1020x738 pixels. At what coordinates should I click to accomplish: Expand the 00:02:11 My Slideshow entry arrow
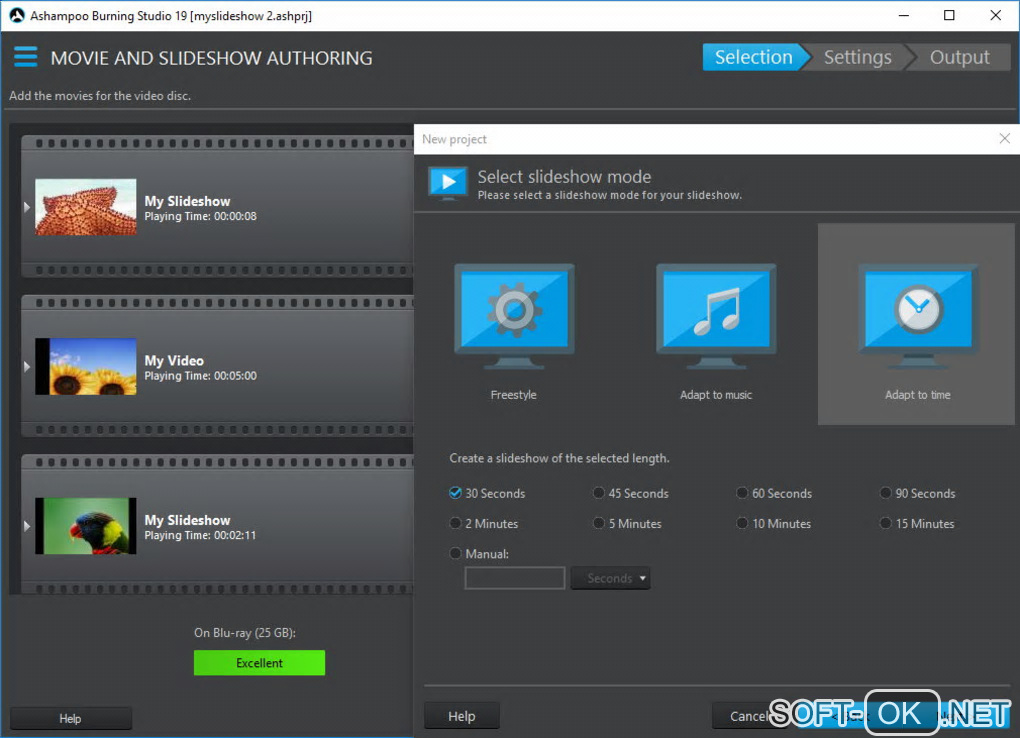pos(27,526)
